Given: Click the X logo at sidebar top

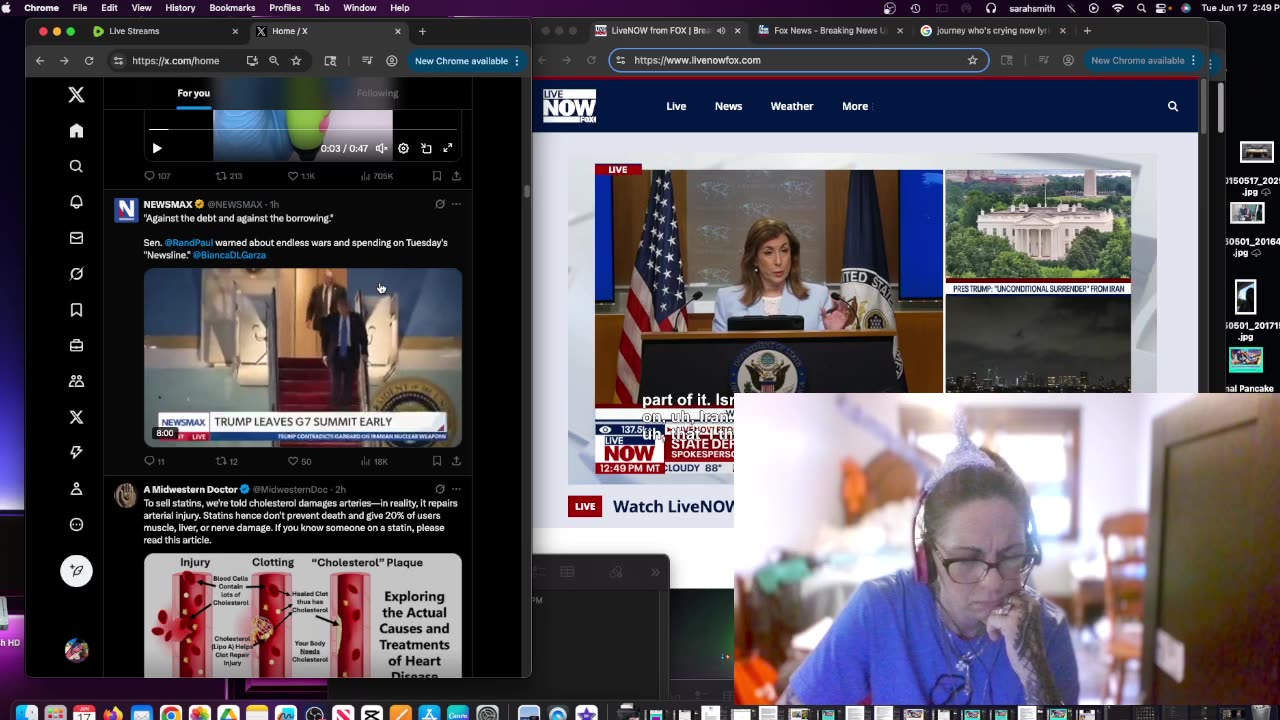Looking at the screenshot, I should (76, 95).
